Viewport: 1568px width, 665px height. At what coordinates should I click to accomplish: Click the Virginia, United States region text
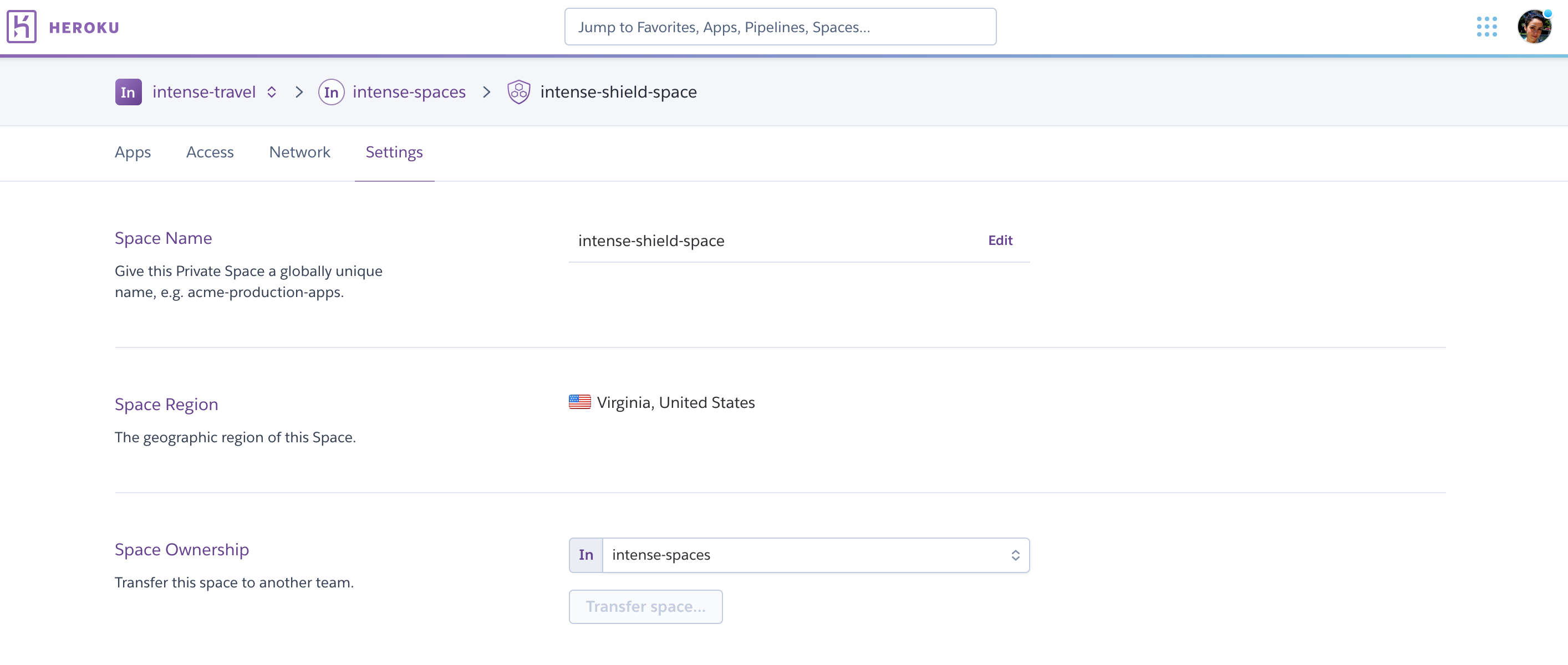676,402
